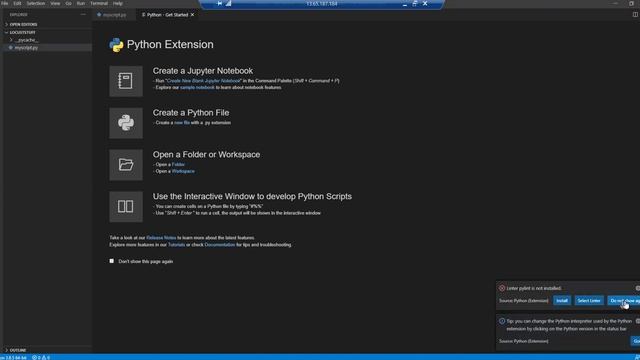This screenshot has width=640, height=360.
Task: Click errors and warnings count in status bar
Action: [41, 358]
